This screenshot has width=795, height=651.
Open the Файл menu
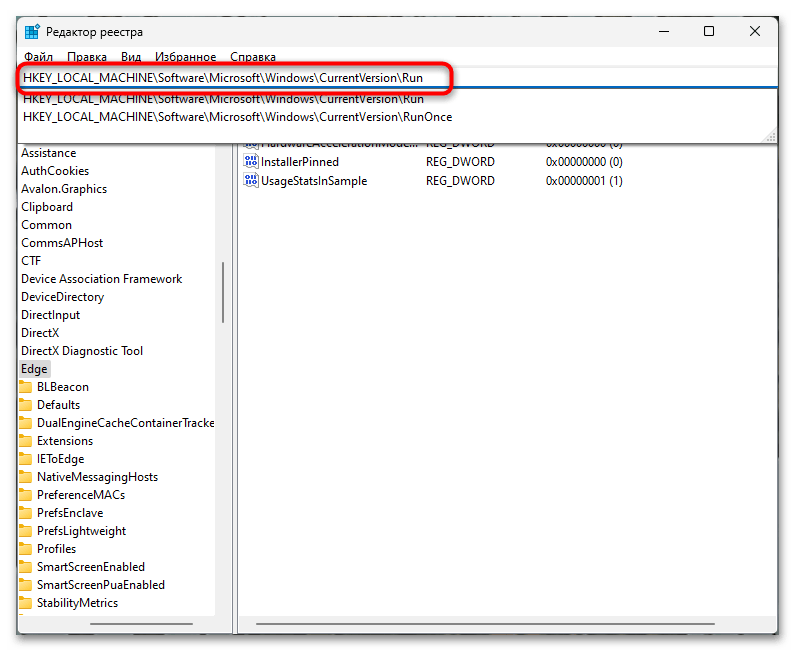click(39, 57)
